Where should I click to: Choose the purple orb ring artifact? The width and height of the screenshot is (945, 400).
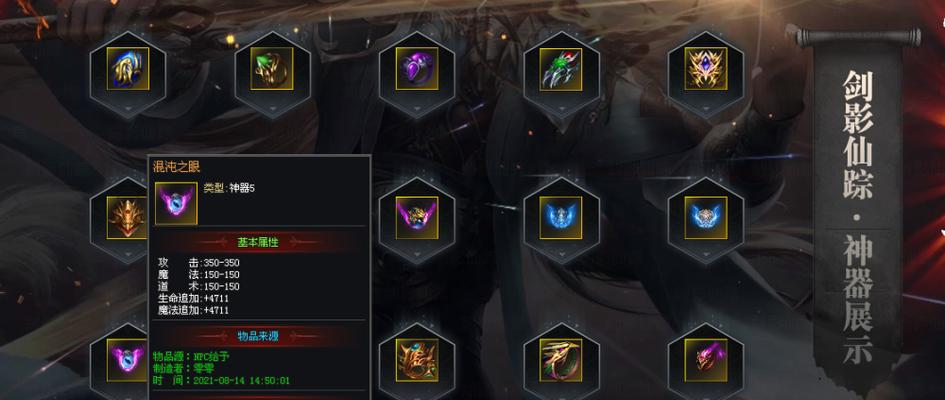pyautogui.click(x=416, y=69)
